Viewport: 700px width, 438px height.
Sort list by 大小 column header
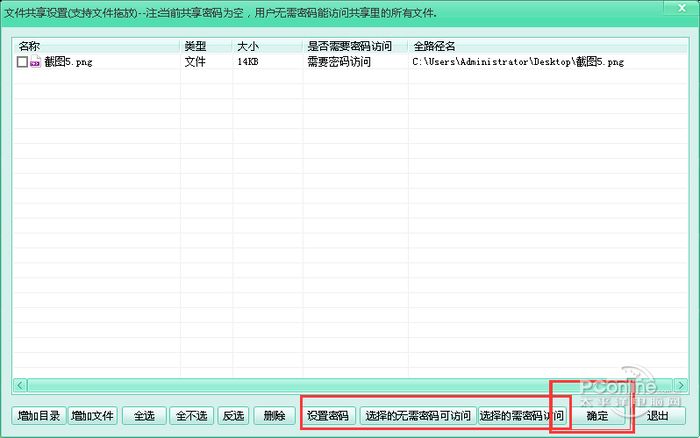tap(267, 46)
